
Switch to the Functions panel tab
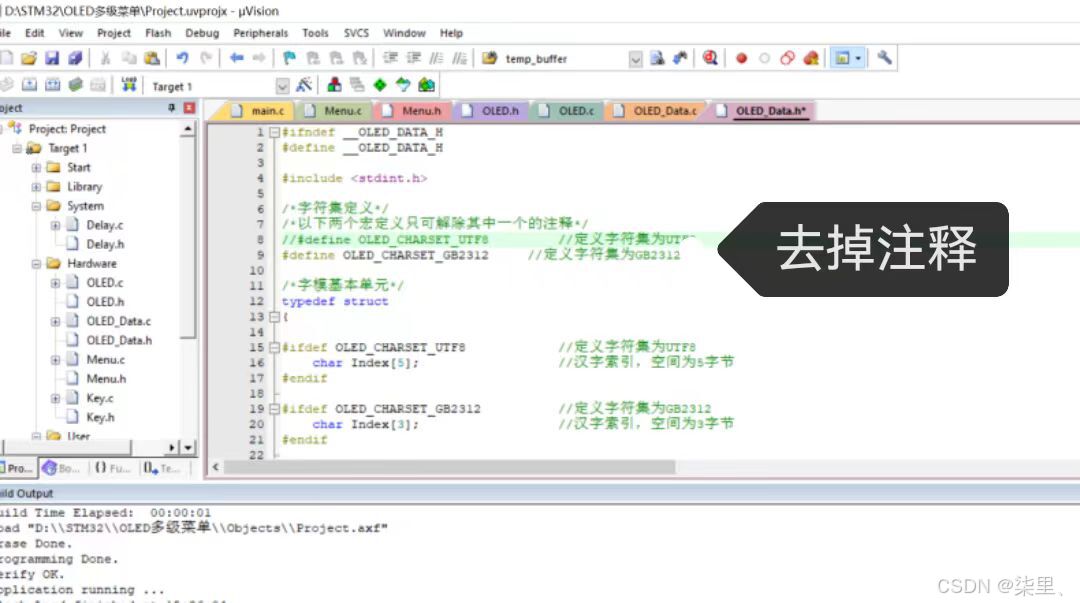point(112,468)
